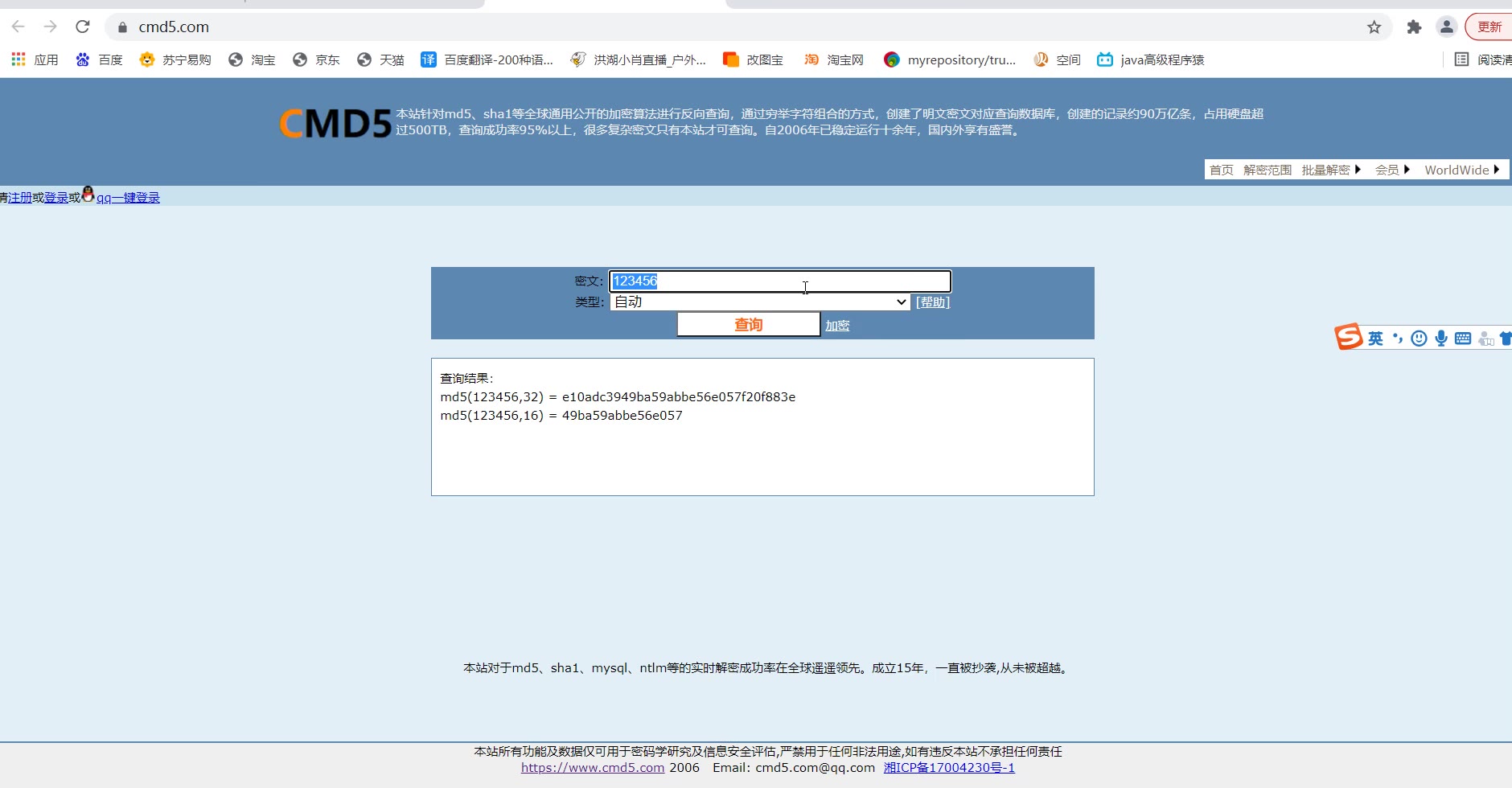Click the 更新 update button
This screenshot has height=788, width=1512.
pos(1489,27)
